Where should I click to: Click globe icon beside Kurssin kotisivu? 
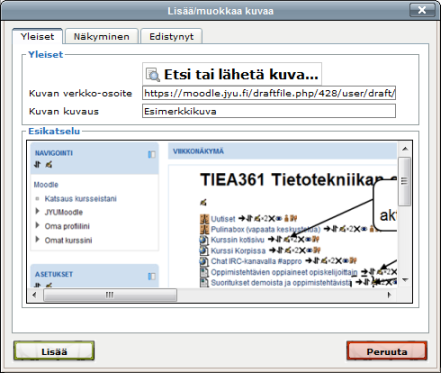click(204, 240)
